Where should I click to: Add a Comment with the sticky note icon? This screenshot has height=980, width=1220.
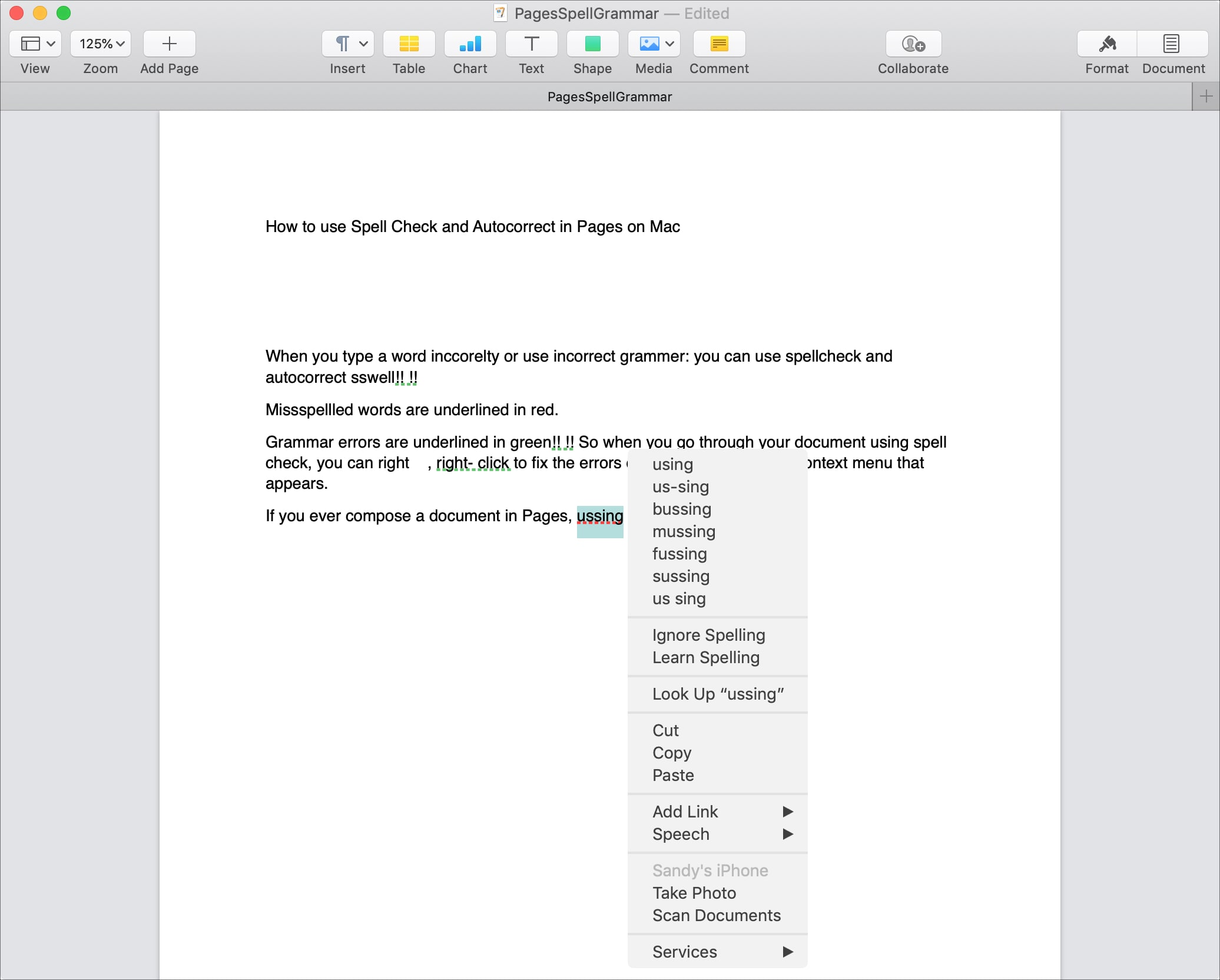(719, 44)
